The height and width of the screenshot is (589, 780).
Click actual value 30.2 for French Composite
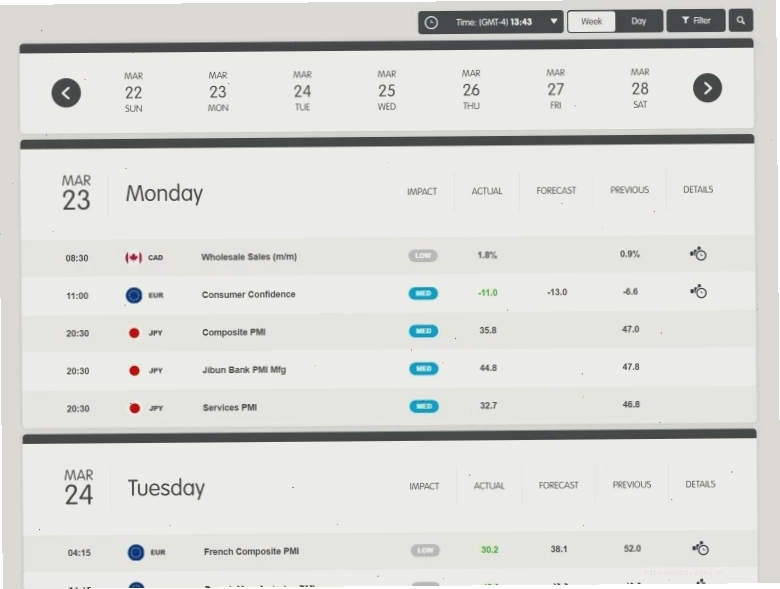(x=489, y=550)
